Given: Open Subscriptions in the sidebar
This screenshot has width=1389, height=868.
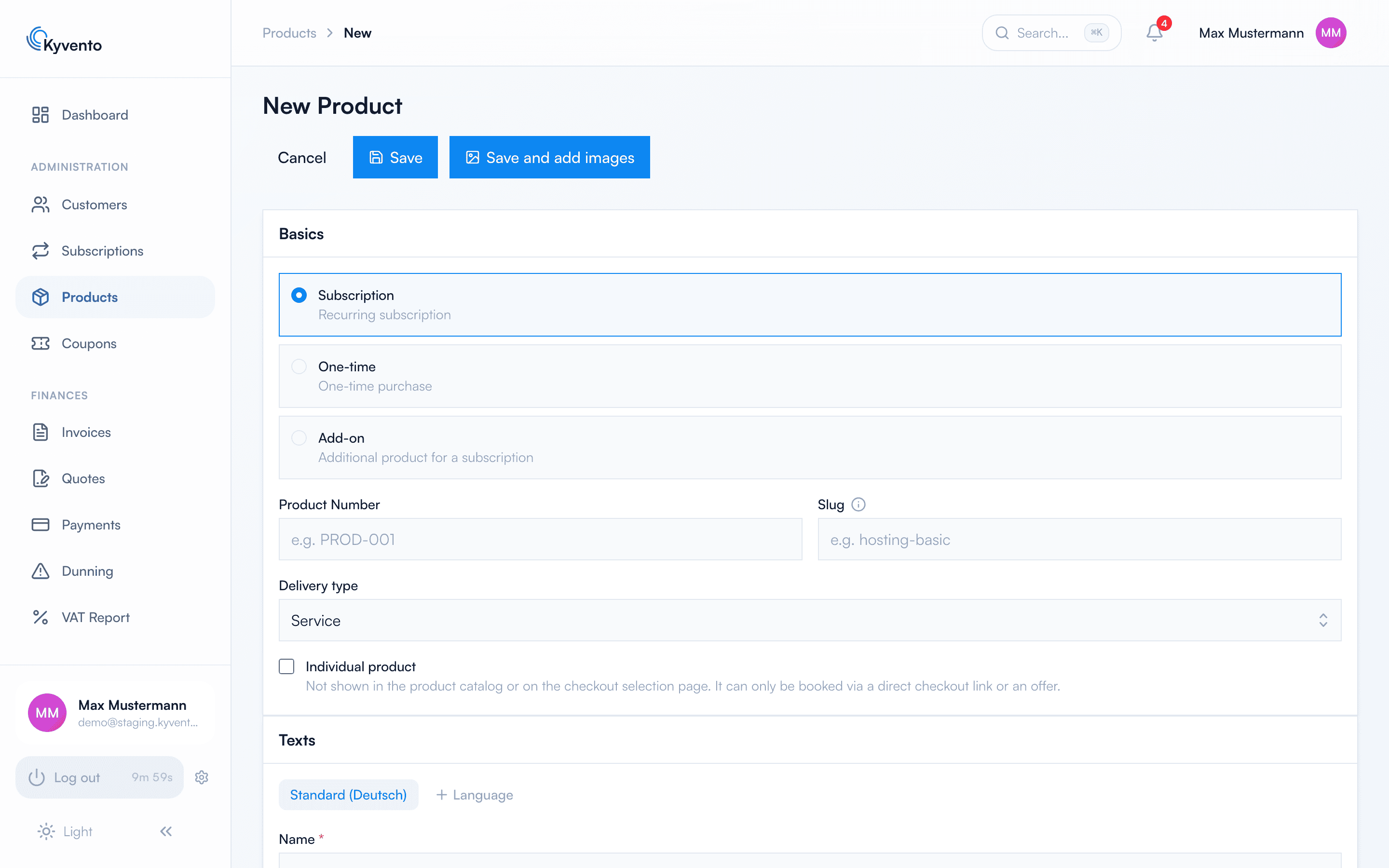Looking at the screenshot, I should tap(115, 251).
